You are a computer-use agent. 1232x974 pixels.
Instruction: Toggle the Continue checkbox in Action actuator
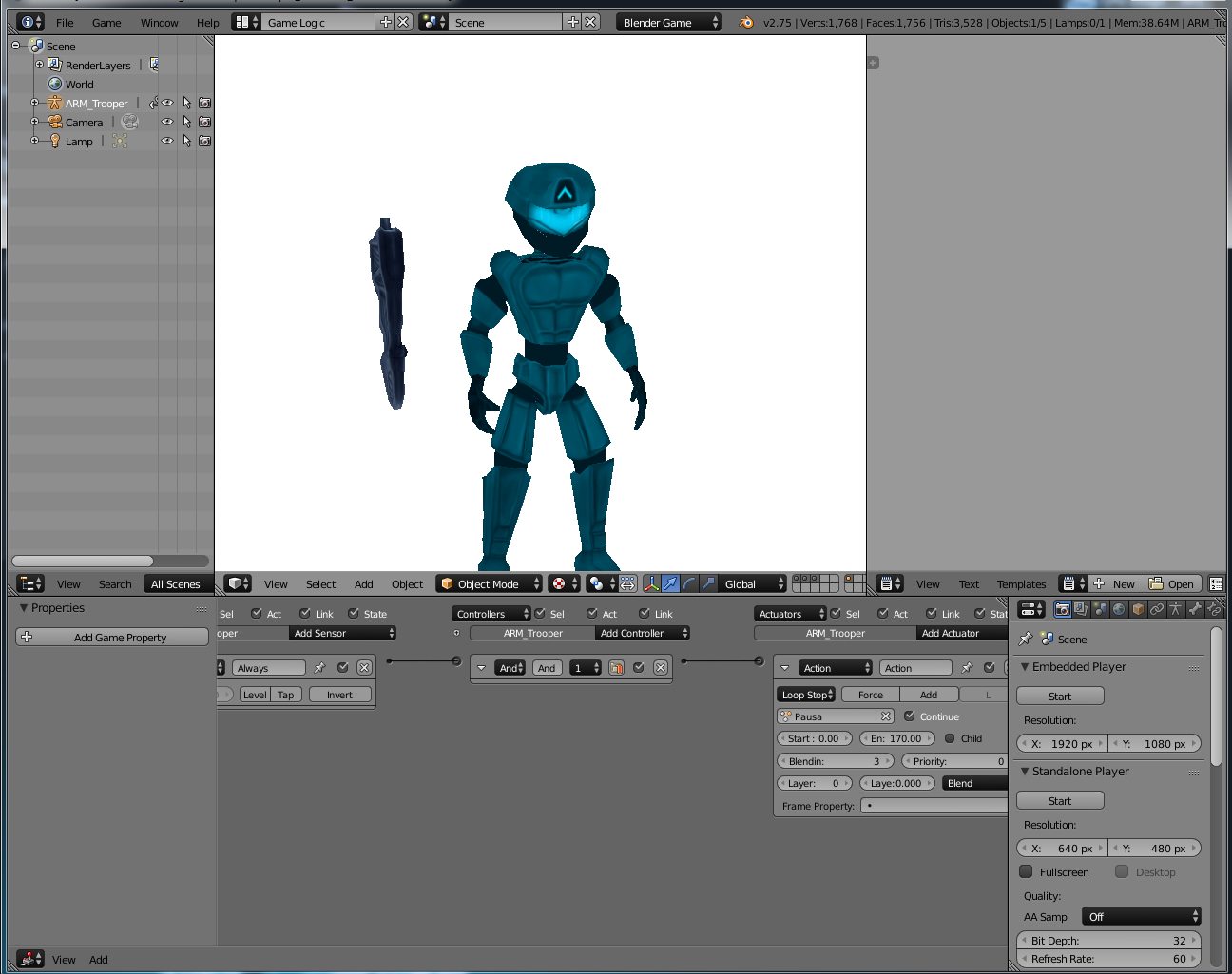point(910,716)
